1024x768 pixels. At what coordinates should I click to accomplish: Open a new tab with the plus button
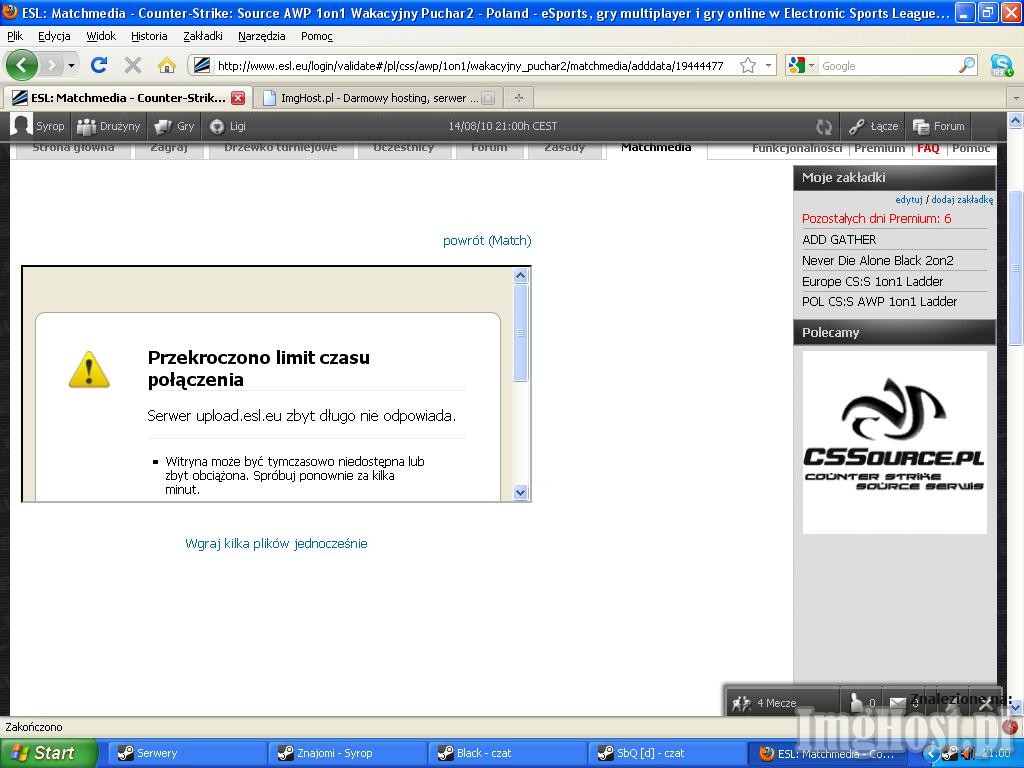point(519,98)
